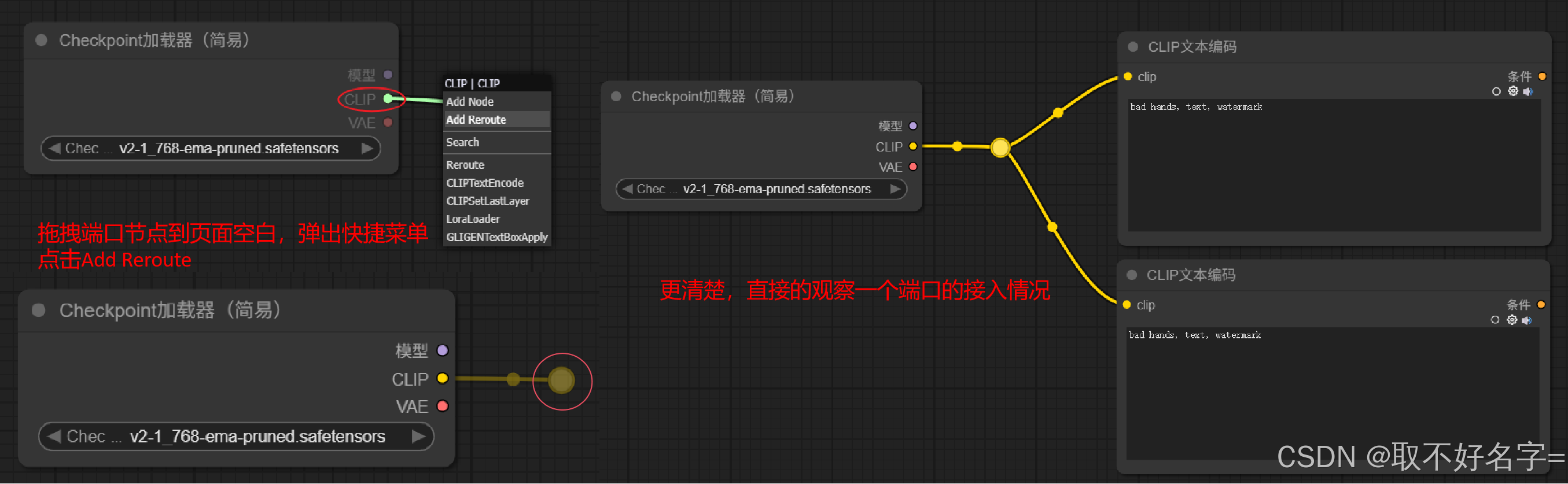1568x484 pixels.
Task: Collapse the lower CLIP文本编码 node via its dot
Action: 1132,275
